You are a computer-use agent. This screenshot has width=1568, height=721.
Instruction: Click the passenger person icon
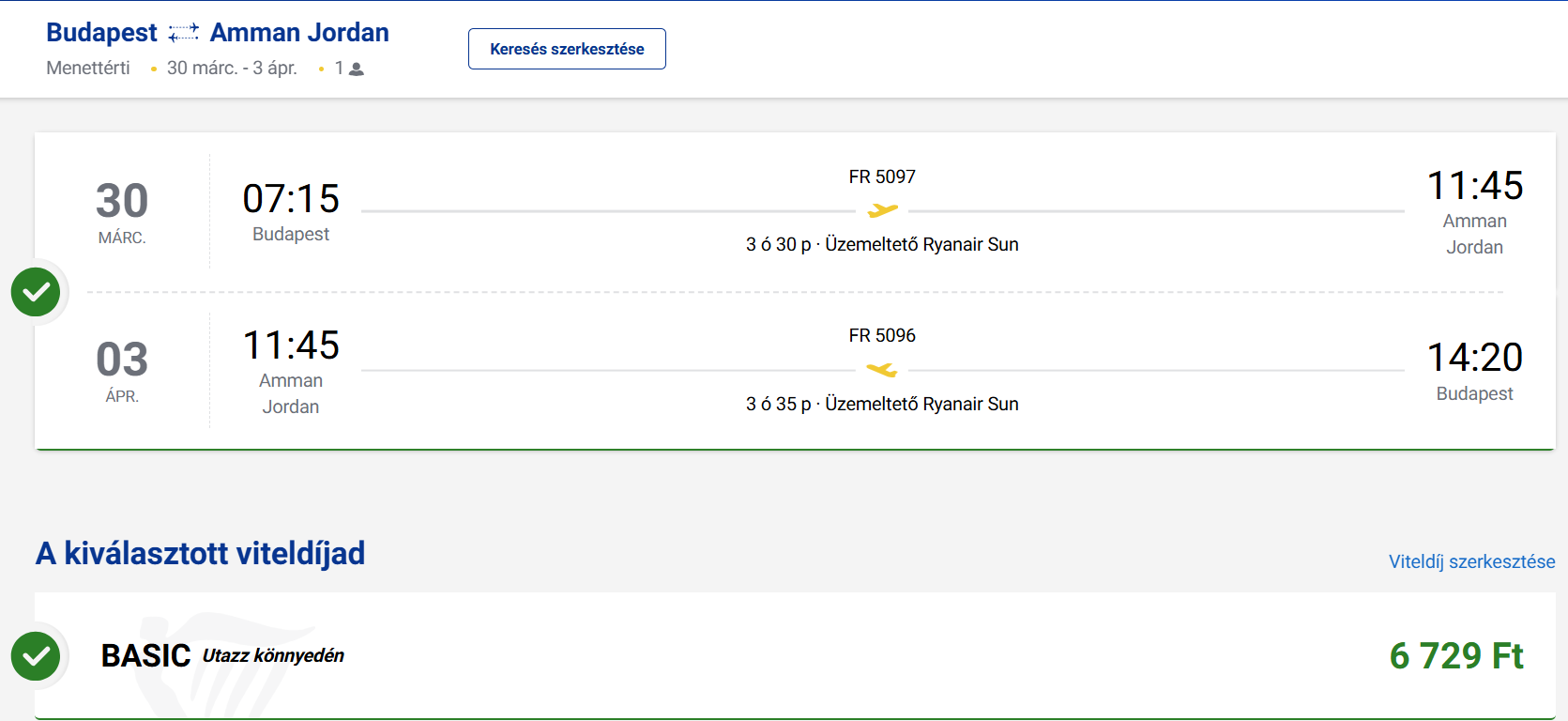(357, 69)
